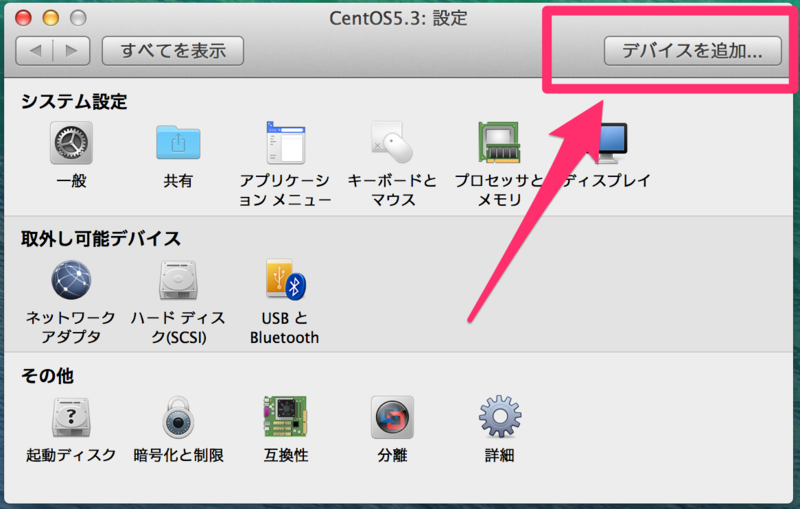800x509 pixels.
Task: Open the 互換性 circuit board icon
Action: pos(285,417)
